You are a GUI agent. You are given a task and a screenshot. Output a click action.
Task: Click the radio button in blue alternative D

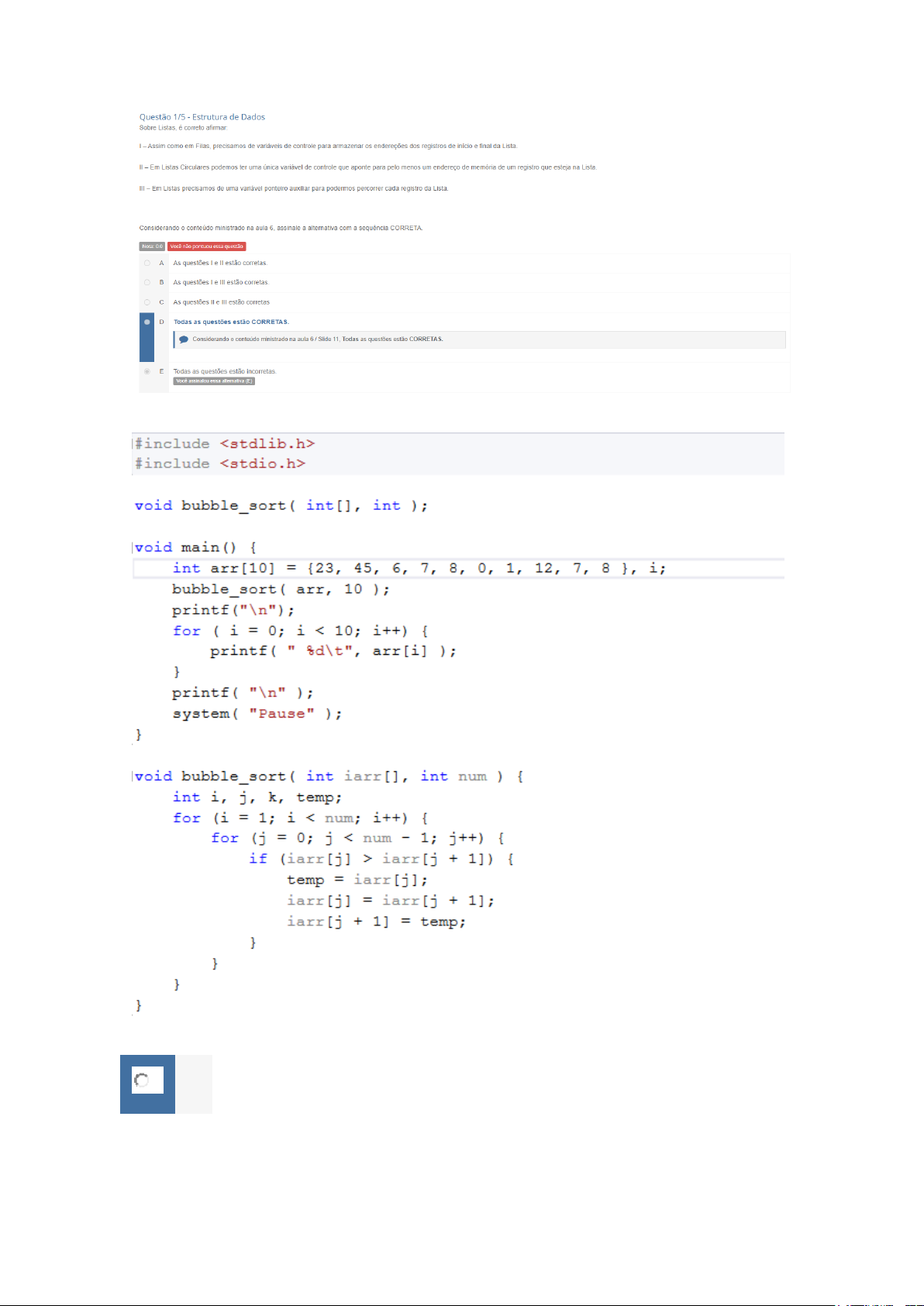pyautogui.click(x=147, y=322)
